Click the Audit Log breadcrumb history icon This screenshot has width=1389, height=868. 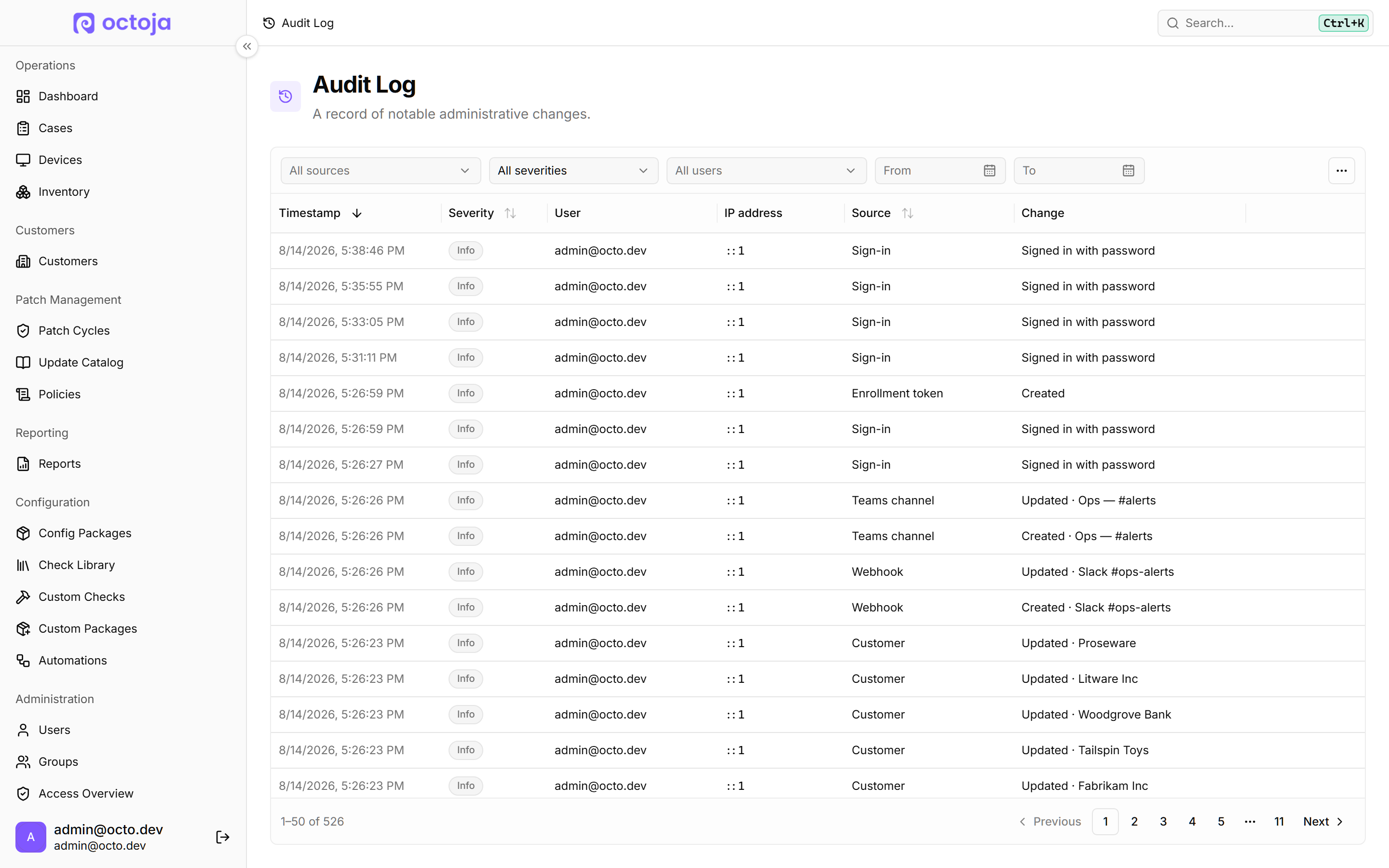(x=269, y=23)
